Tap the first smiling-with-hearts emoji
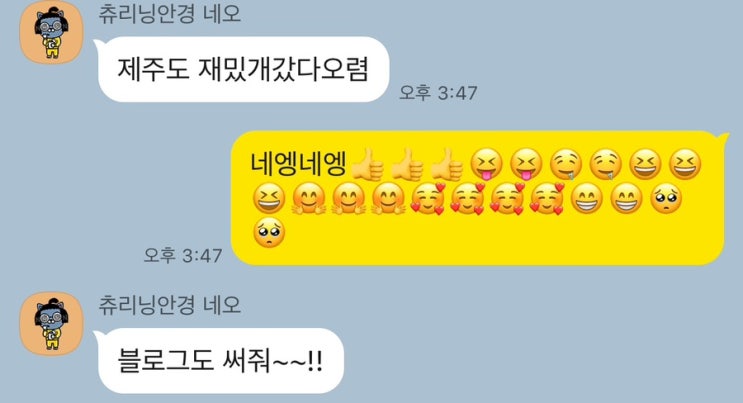 [427, 199]
